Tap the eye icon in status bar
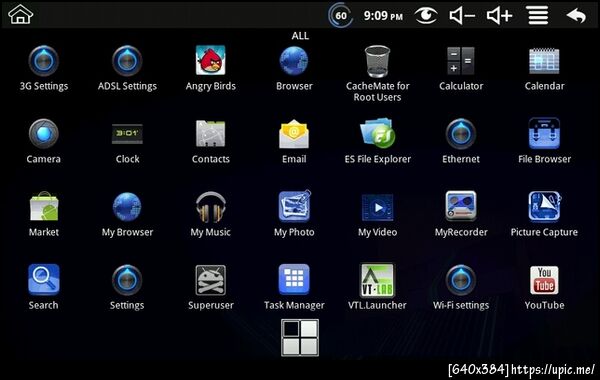The width and height of the screenshot is (600, 380). 426,16
